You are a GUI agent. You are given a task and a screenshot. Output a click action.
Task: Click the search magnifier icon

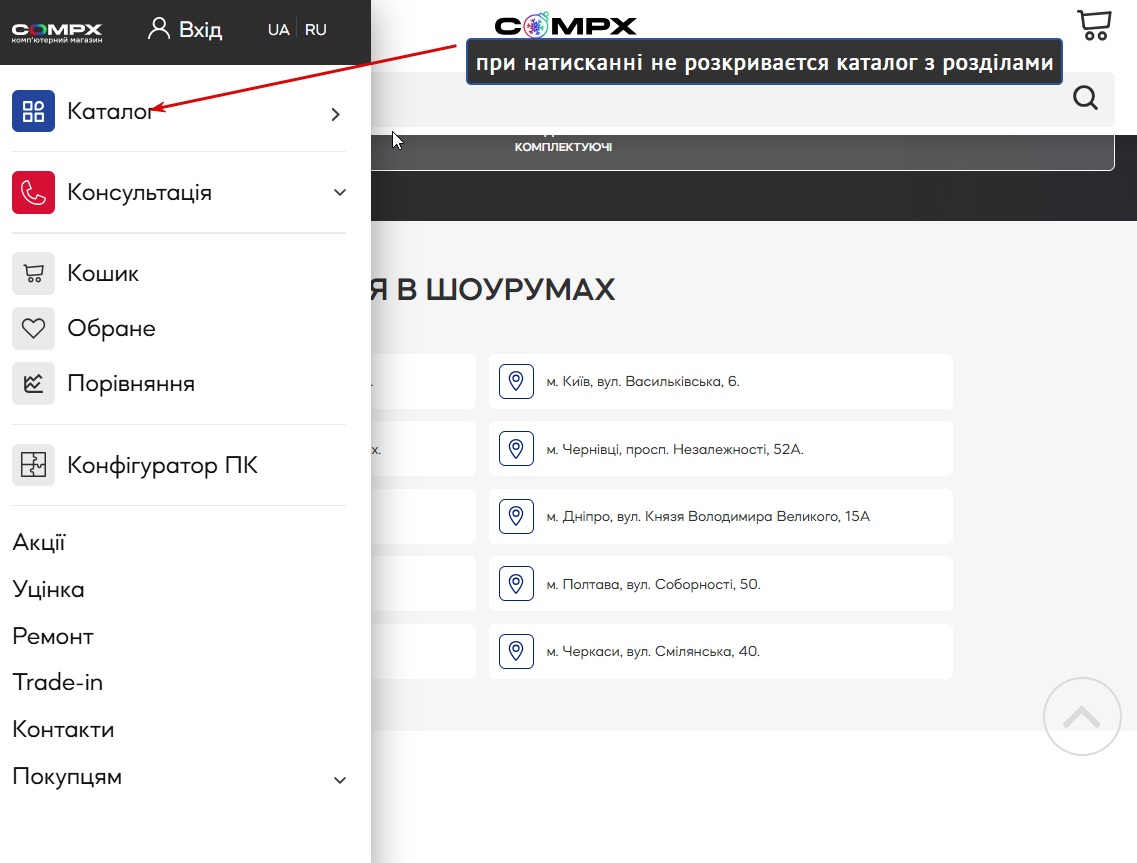[1086, 97]
